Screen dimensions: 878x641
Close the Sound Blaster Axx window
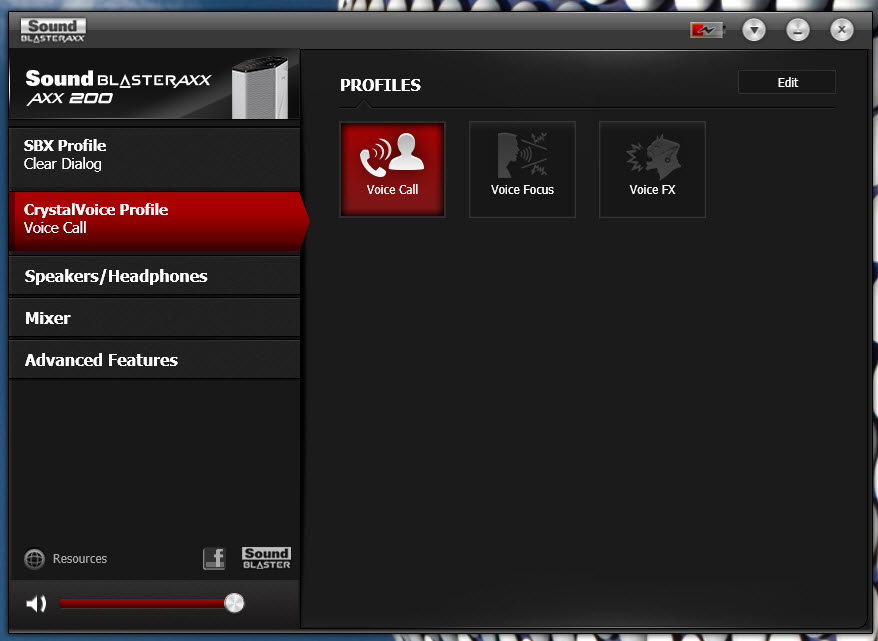(x=841, y=30)
